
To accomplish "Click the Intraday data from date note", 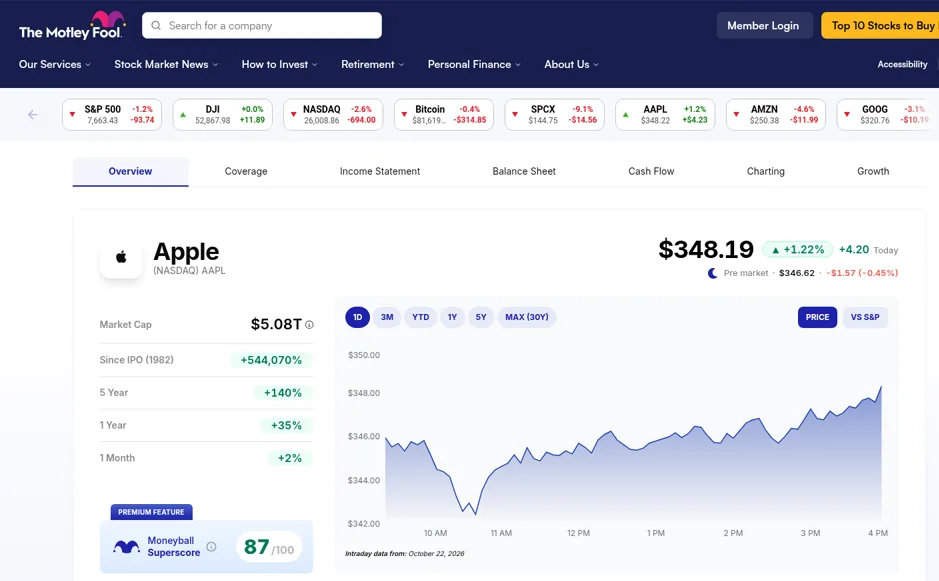I will click(405, 553).
